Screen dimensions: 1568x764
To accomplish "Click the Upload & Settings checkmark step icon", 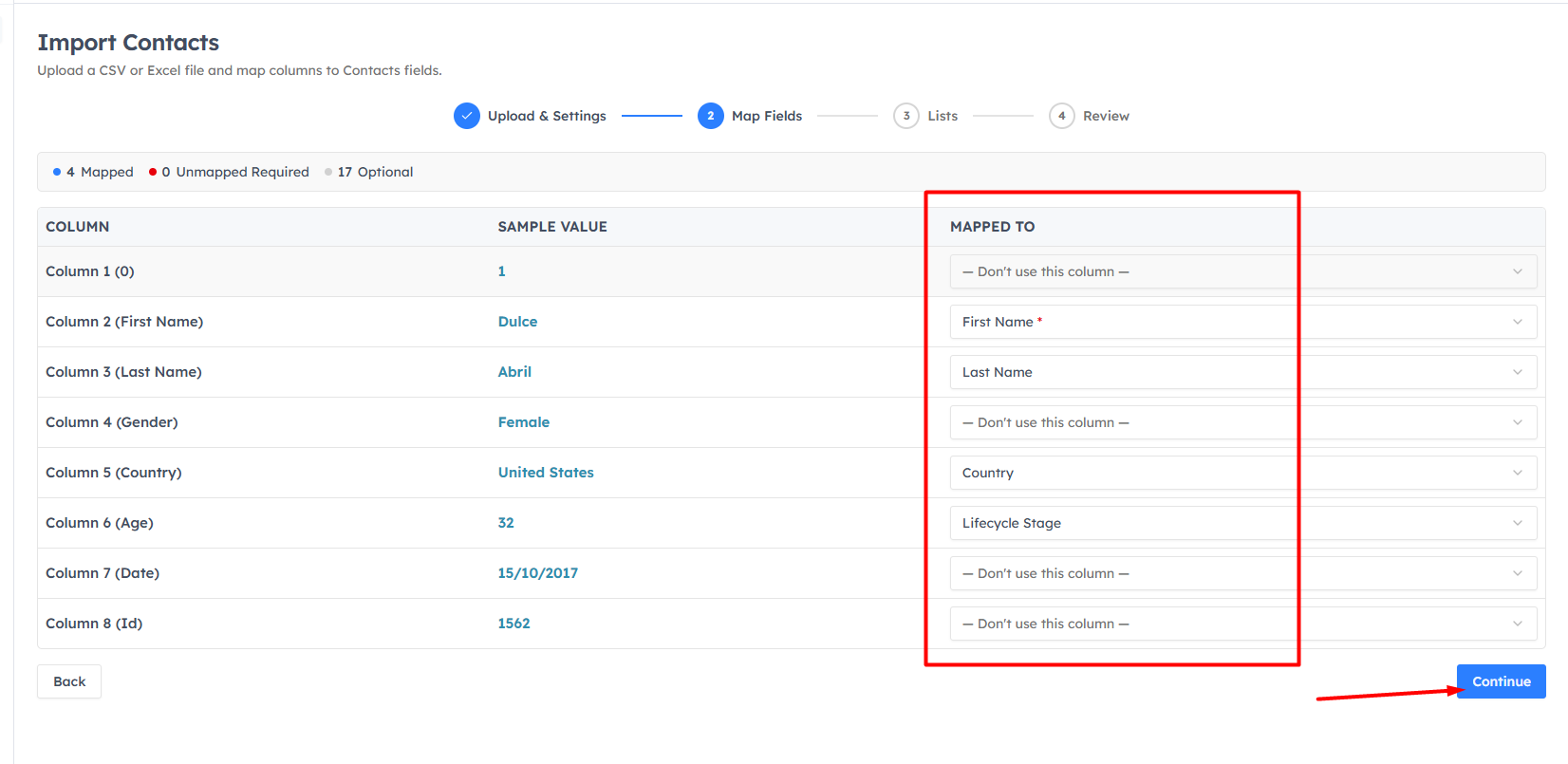I will coord(467,116).
